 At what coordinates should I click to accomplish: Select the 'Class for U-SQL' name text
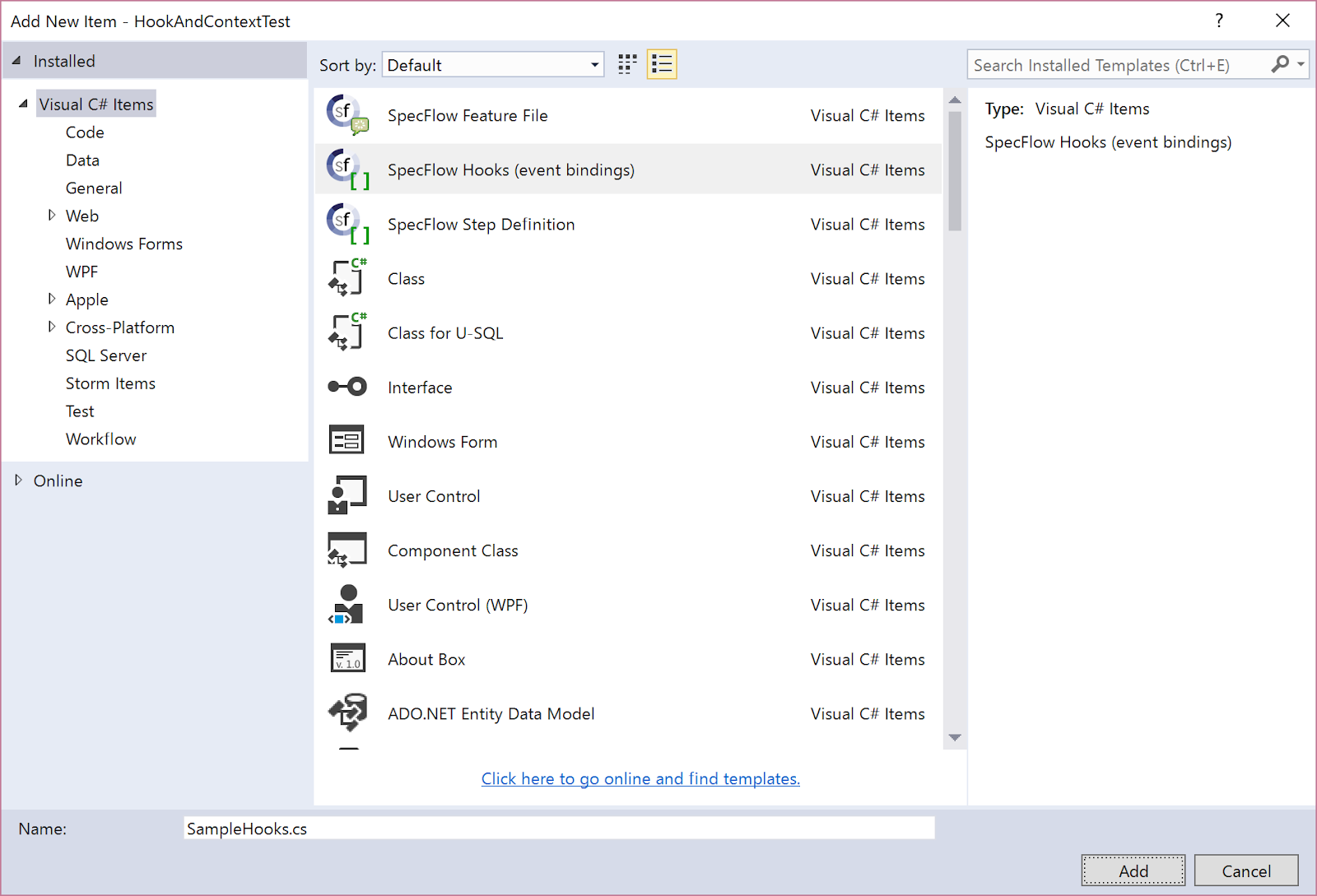(x=445, y=333)
